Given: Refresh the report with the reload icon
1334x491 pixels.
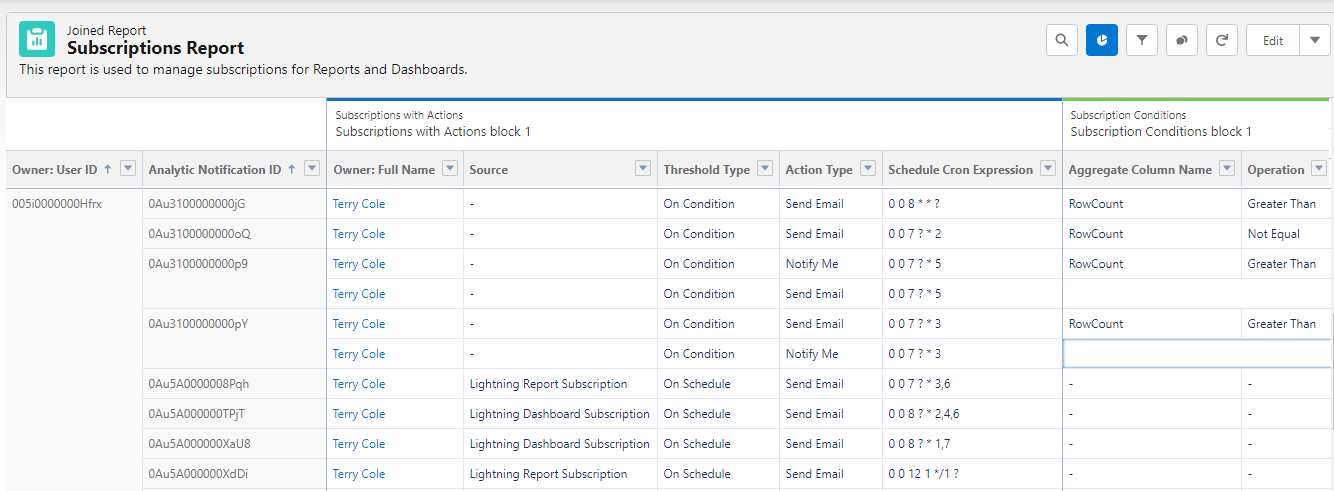Looking at the screenshot, I should tap(1221, 40).
